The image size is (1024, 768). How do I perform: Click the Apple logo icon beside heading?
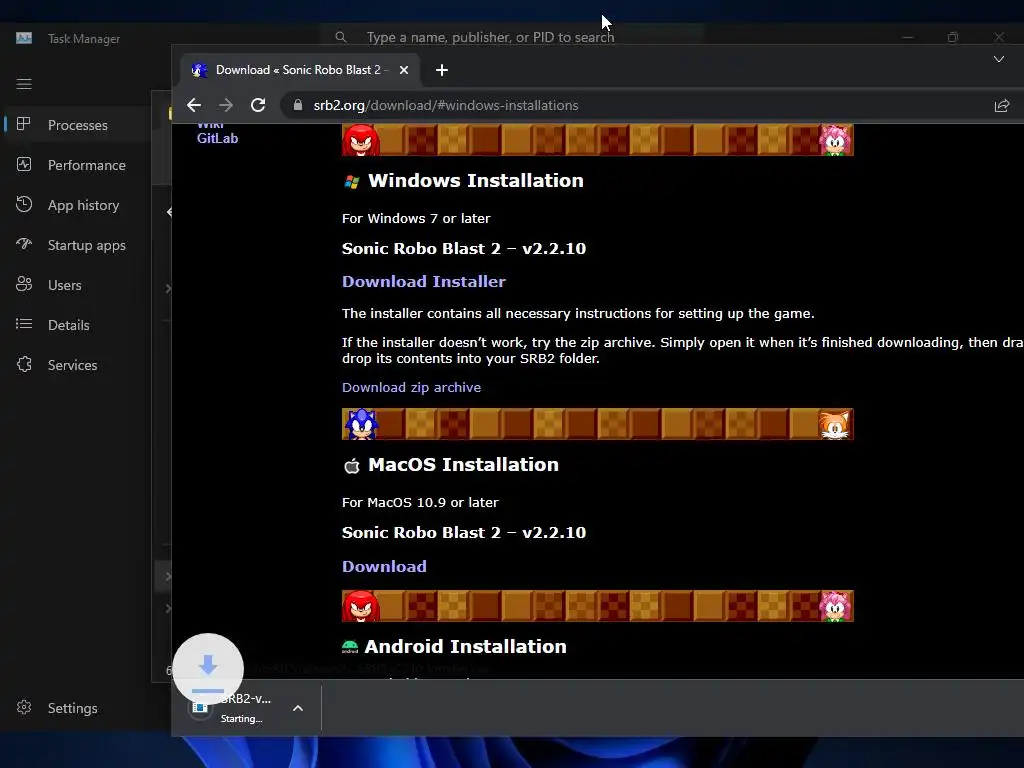[x=351, y=466]
